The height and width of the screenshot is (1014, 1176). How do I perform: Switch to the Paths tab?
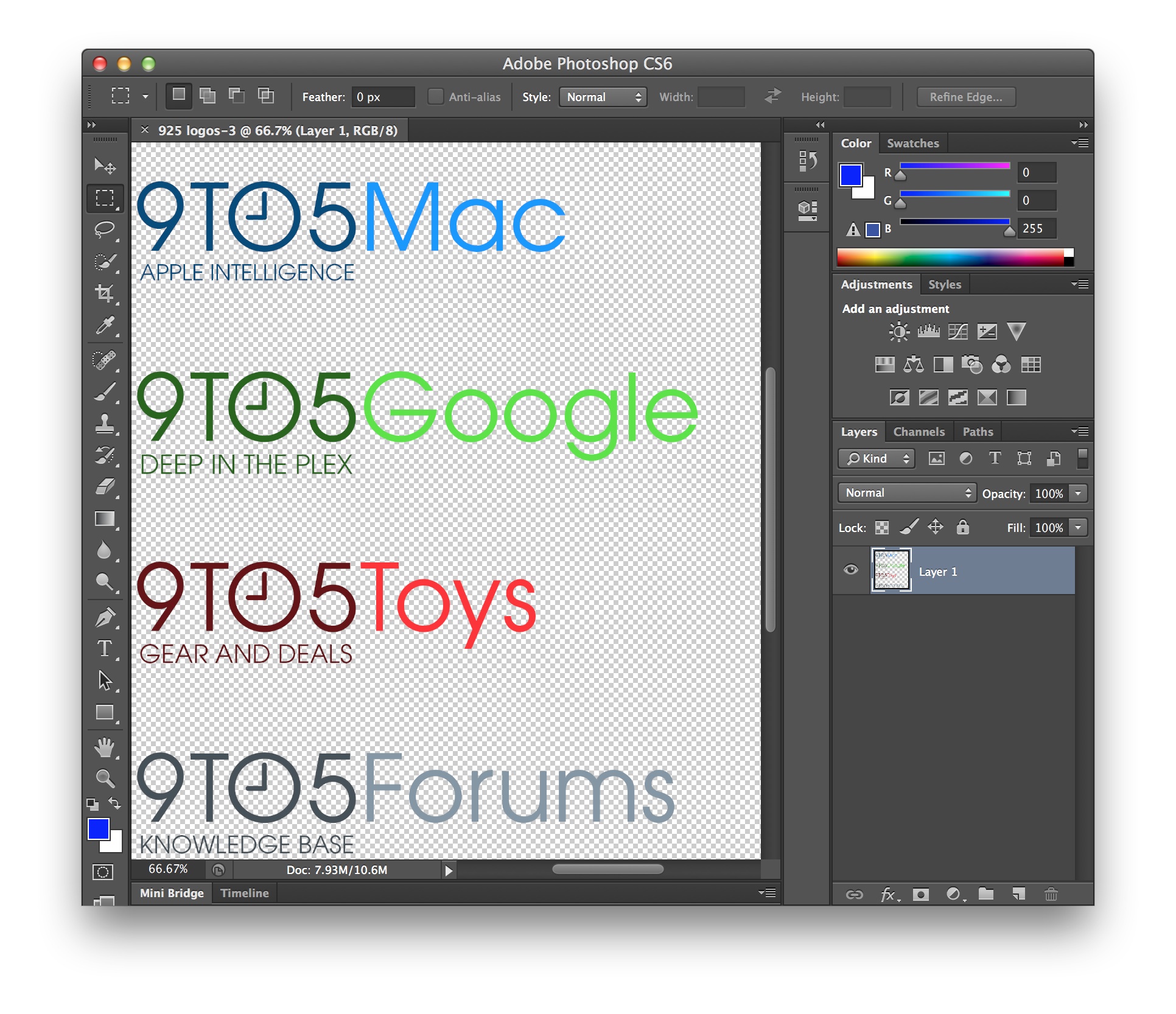point(978,432)
